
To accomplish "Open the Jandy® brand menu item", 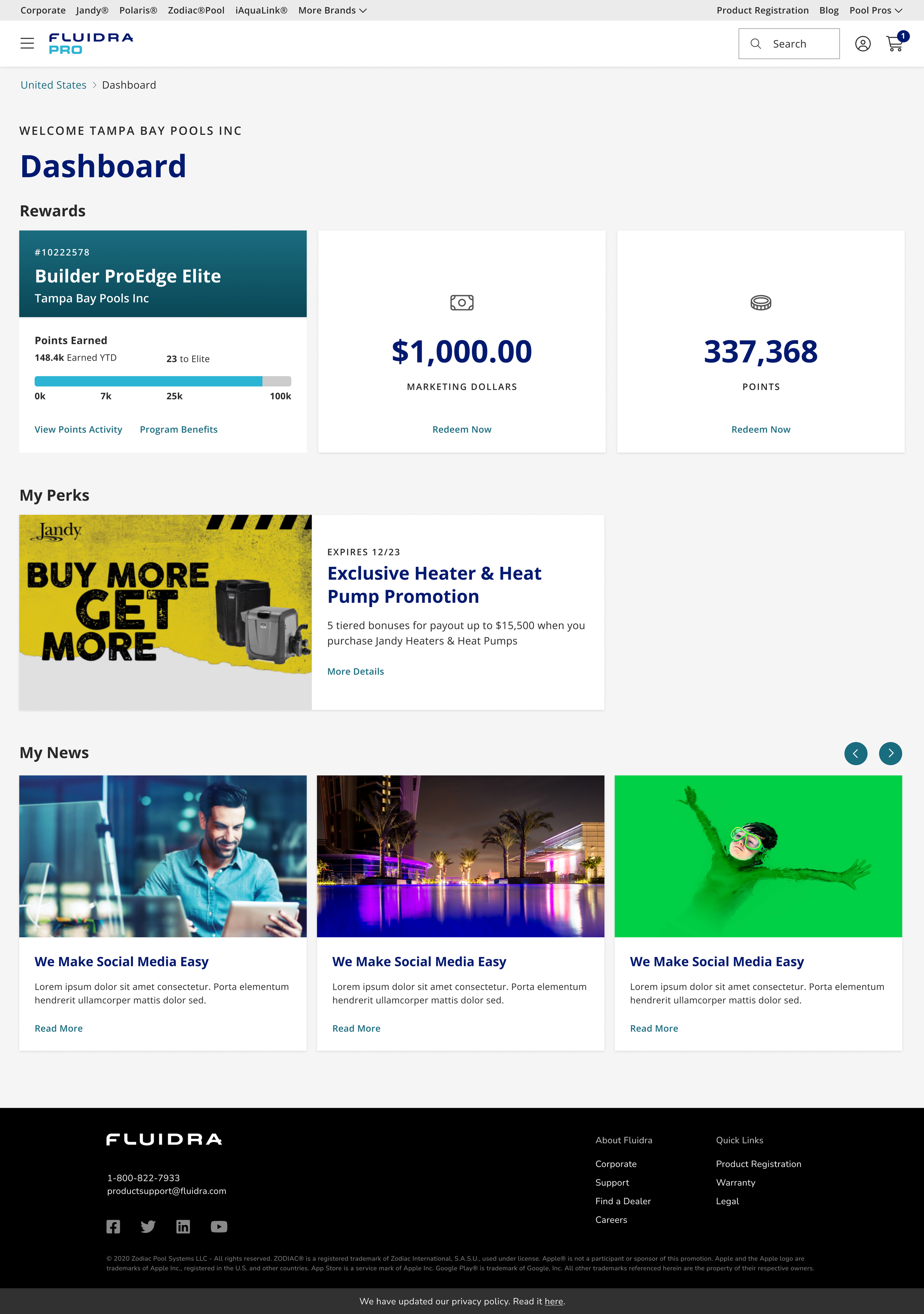I will point(92,10).
